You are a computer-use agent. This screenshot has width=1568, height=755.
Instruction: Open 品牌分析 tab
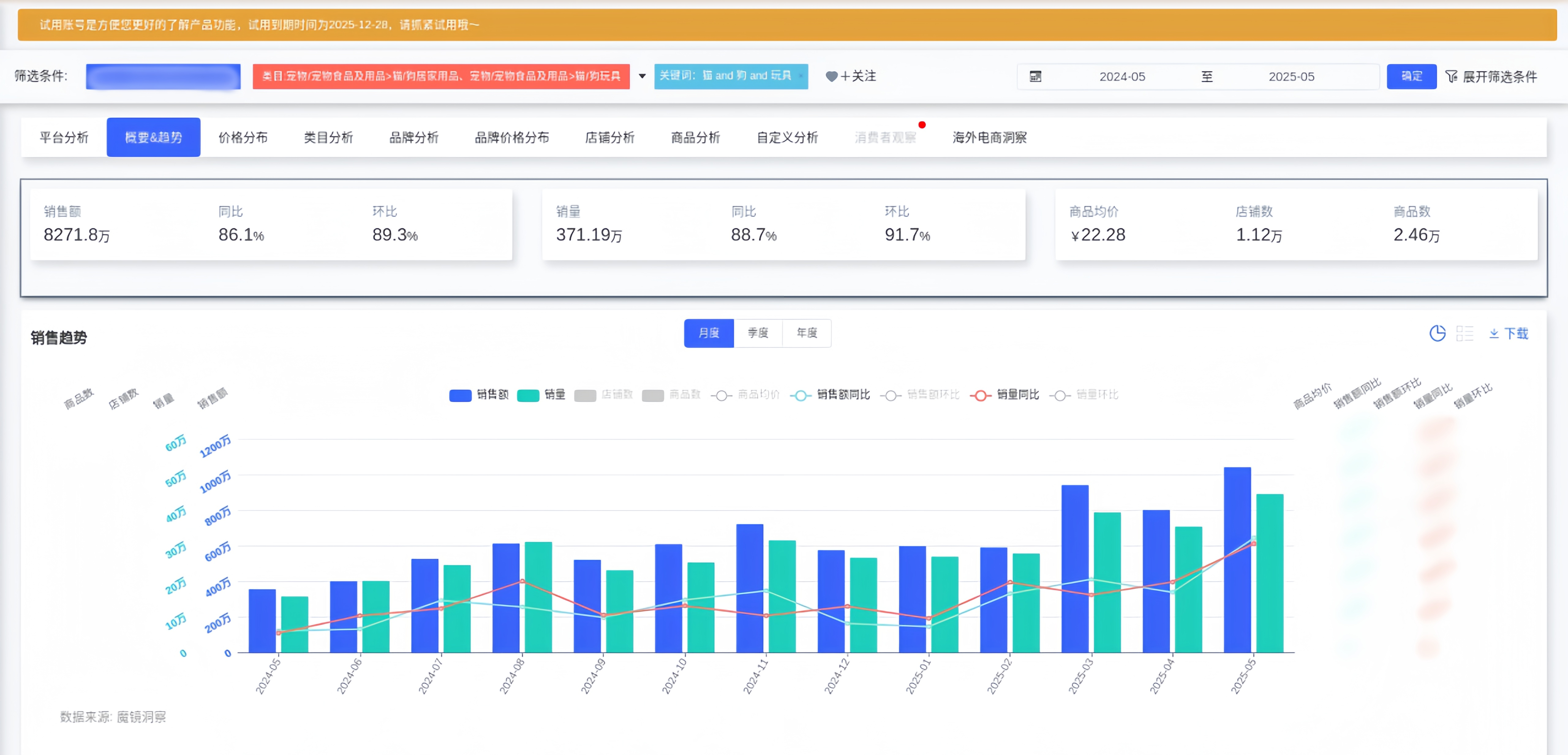click(414, 138)
